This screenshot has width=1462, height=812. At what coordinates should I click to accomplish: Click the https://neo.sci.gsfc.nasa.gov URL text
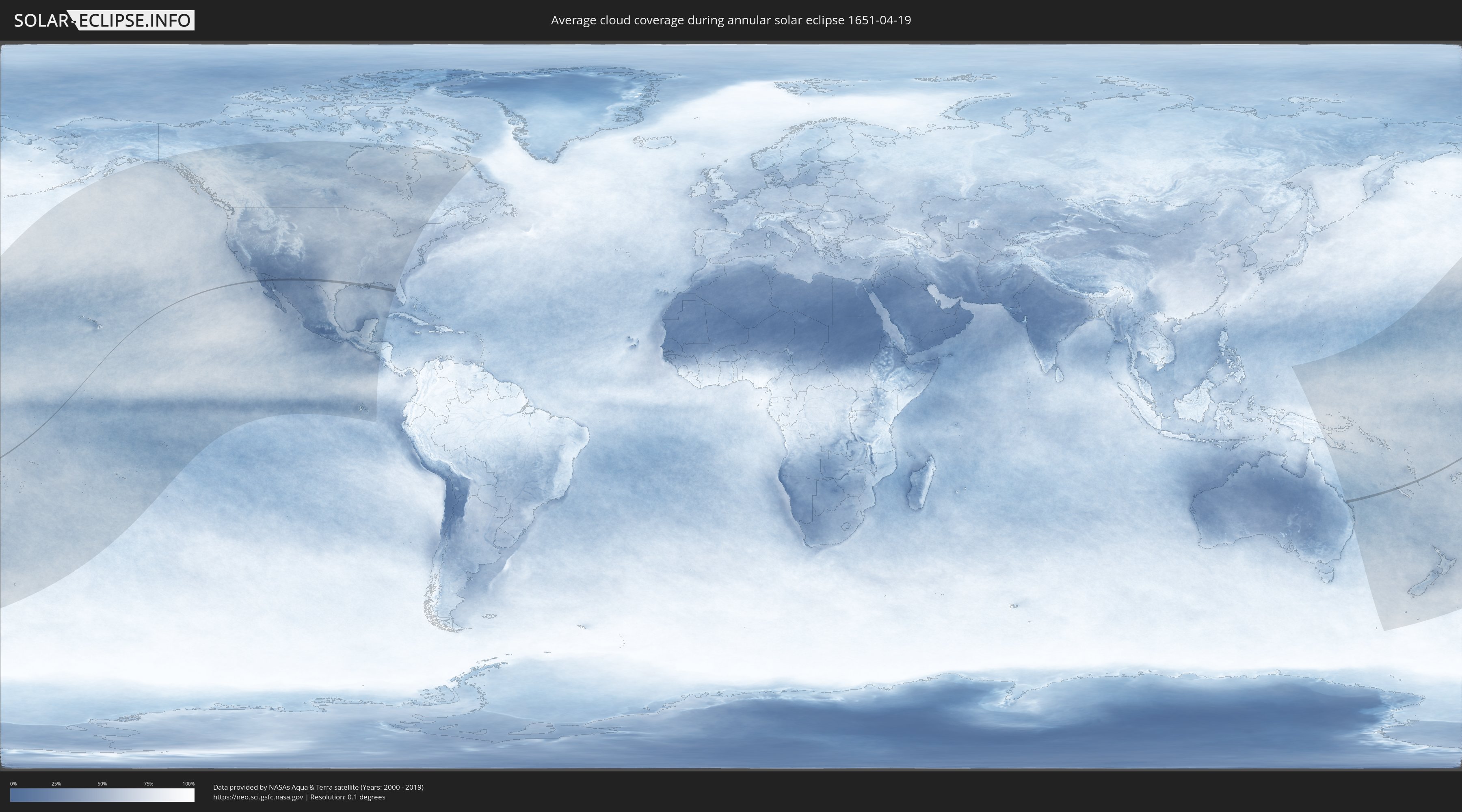[257, 797]
